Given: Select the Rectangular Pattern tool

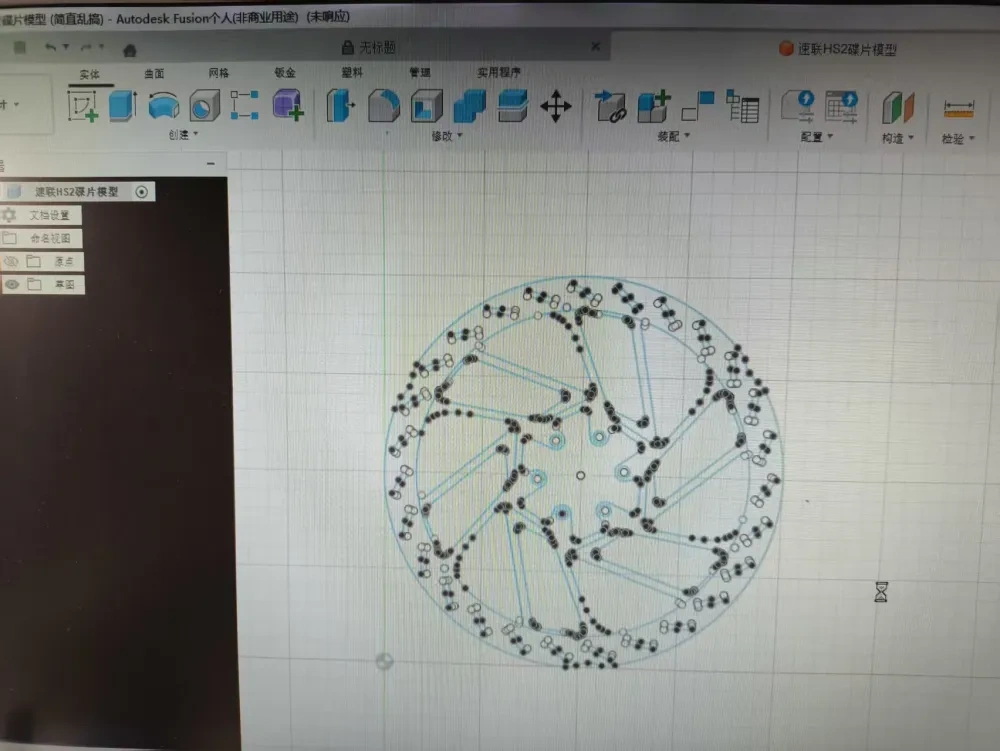Looking at the screenshot, I should tap(244, 105).
